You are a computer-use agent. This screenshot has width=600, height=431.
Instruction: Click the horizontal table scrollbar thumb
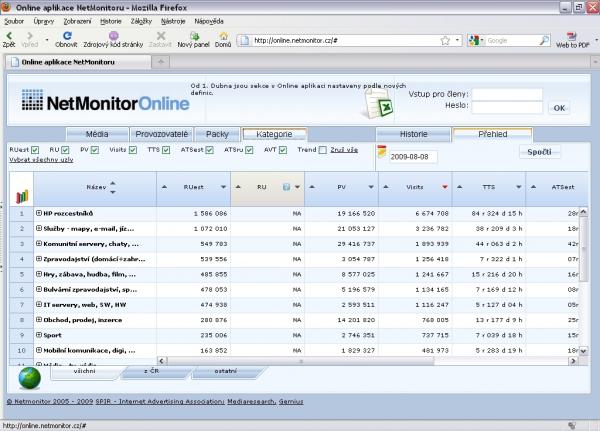point(301,361)
